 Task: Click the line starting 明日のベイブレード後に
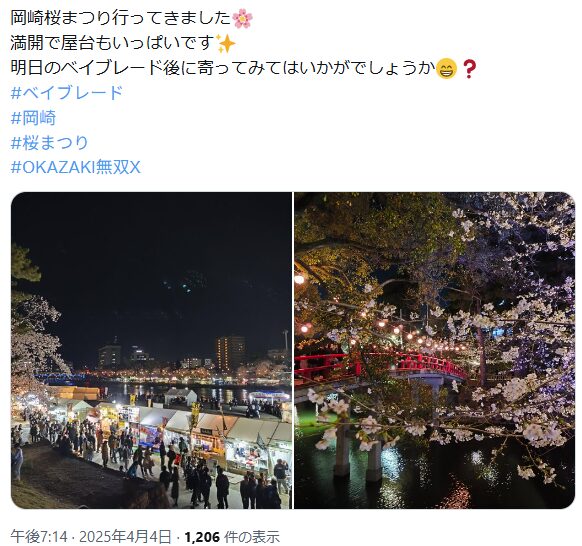(x=223, y=68)
